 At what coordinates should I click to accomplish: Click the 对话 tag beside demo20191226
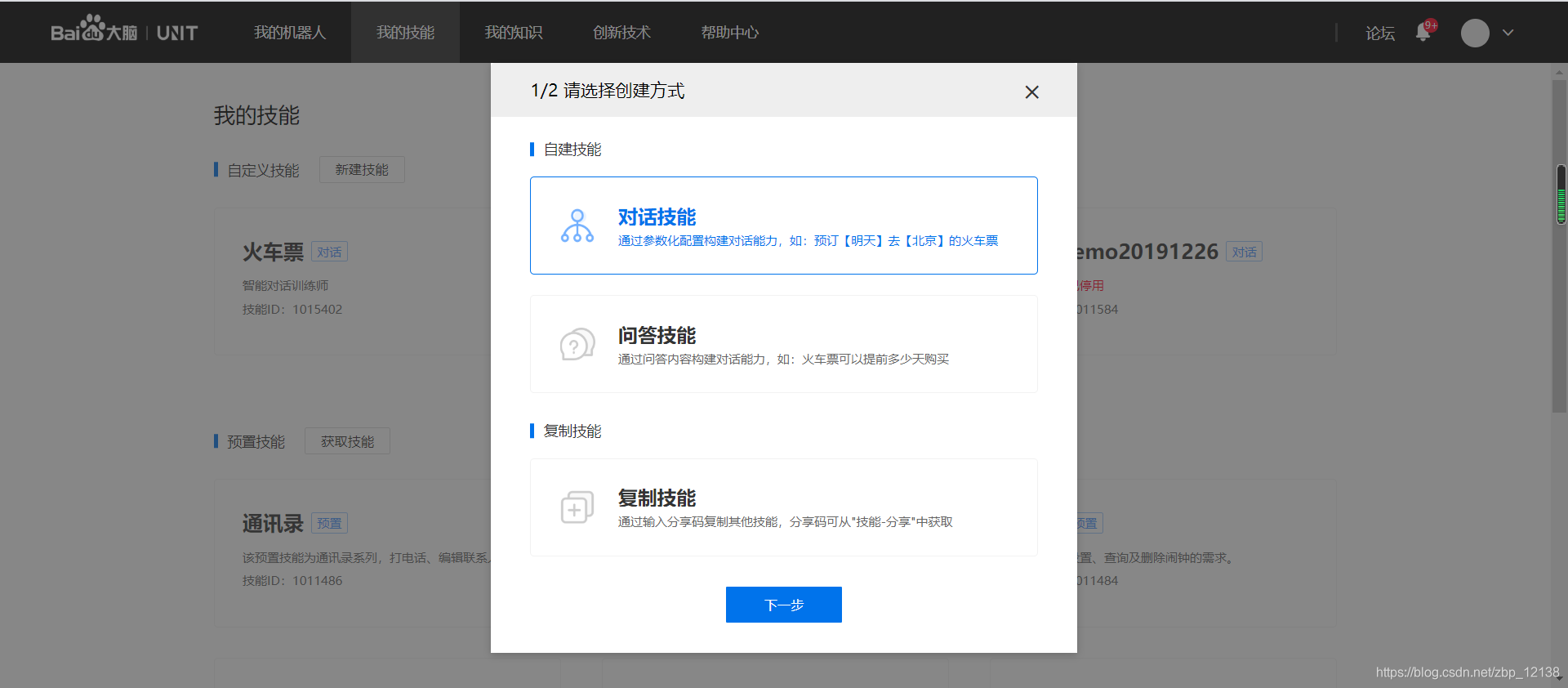(x=1245, y=252)
